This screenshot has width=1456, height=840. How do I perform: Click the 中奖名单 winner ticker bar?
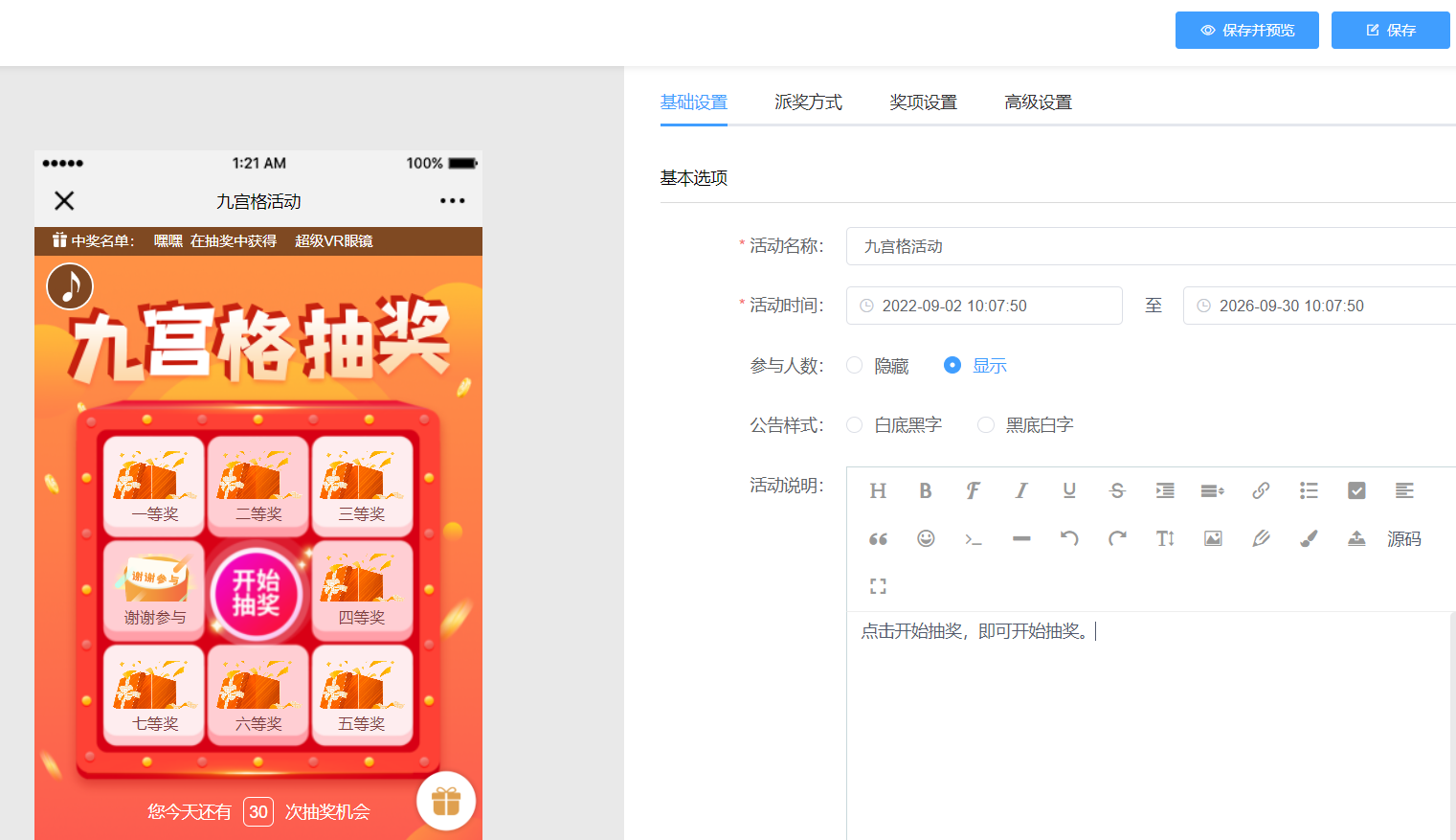258,241
